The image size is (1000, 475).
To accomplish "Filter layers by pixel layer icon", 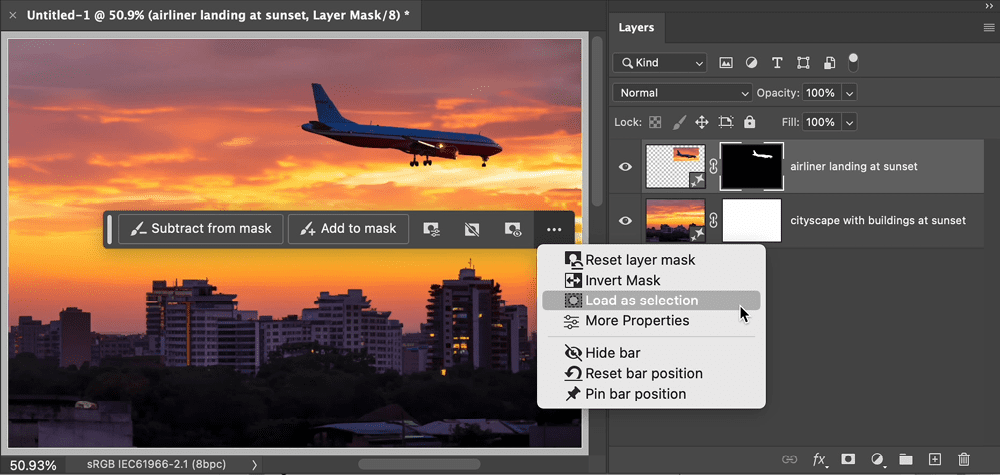I will point(726,62).
